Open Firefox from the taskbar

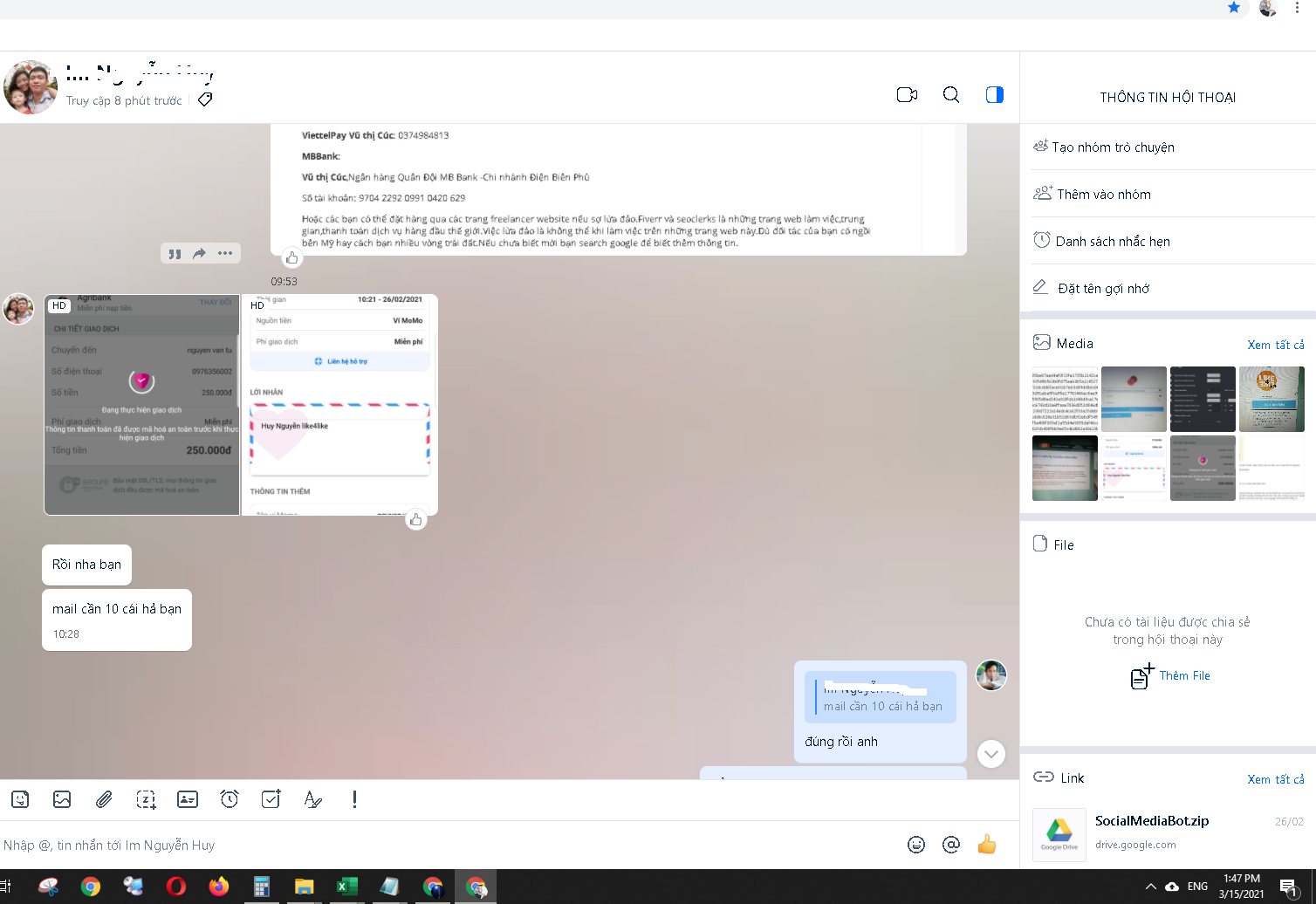click(x=218, y=887)
